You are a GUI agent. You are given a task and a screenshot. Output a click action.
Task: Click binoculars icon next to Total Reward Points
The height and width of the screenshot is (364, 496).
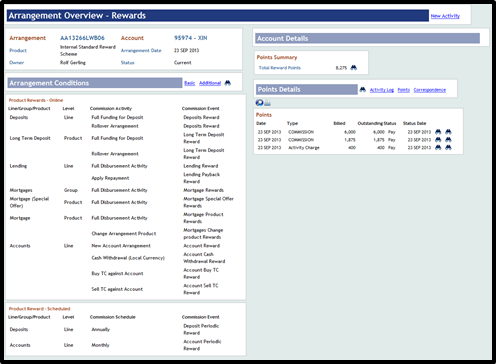(x=354, y=68)
